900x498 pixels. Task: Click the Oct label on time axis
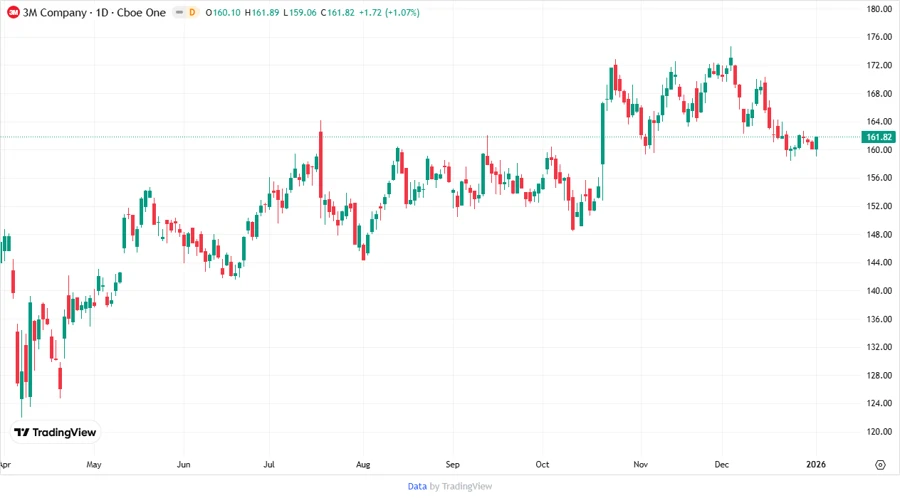(x=542, y=465)
